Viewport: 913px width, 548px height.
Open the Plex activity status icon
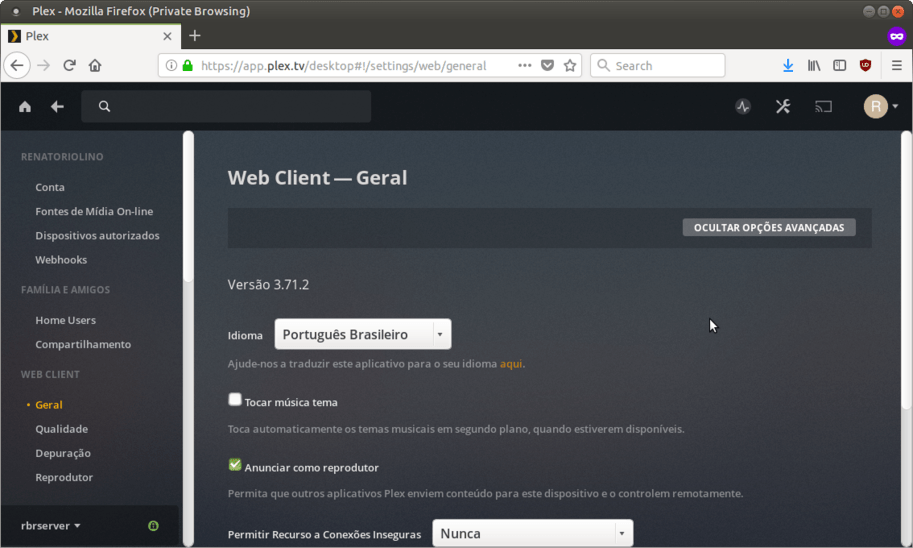click(x=743, y=107)
